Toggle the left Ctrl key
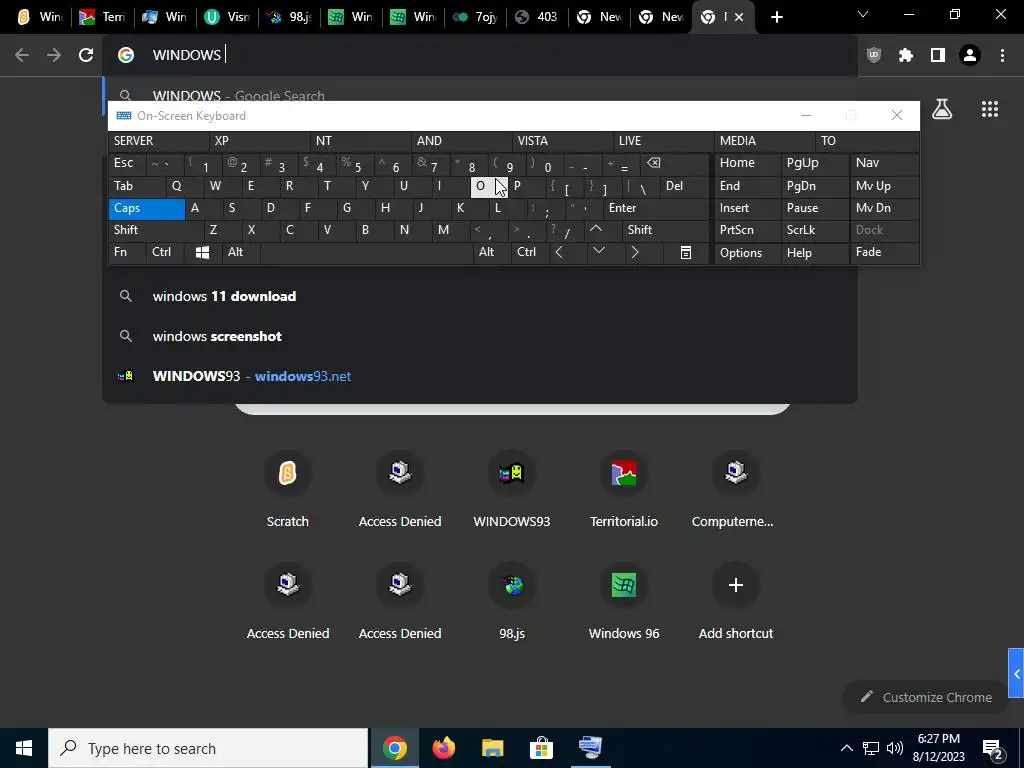 pyautogui.click(x=165, y=252)
